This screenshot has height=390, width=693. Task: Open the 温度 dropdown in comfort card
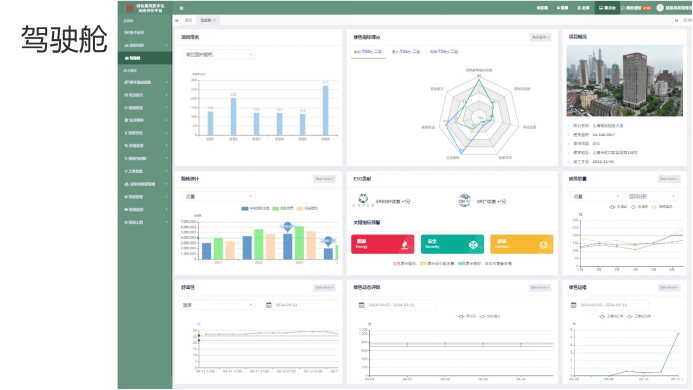coord(217,305)
